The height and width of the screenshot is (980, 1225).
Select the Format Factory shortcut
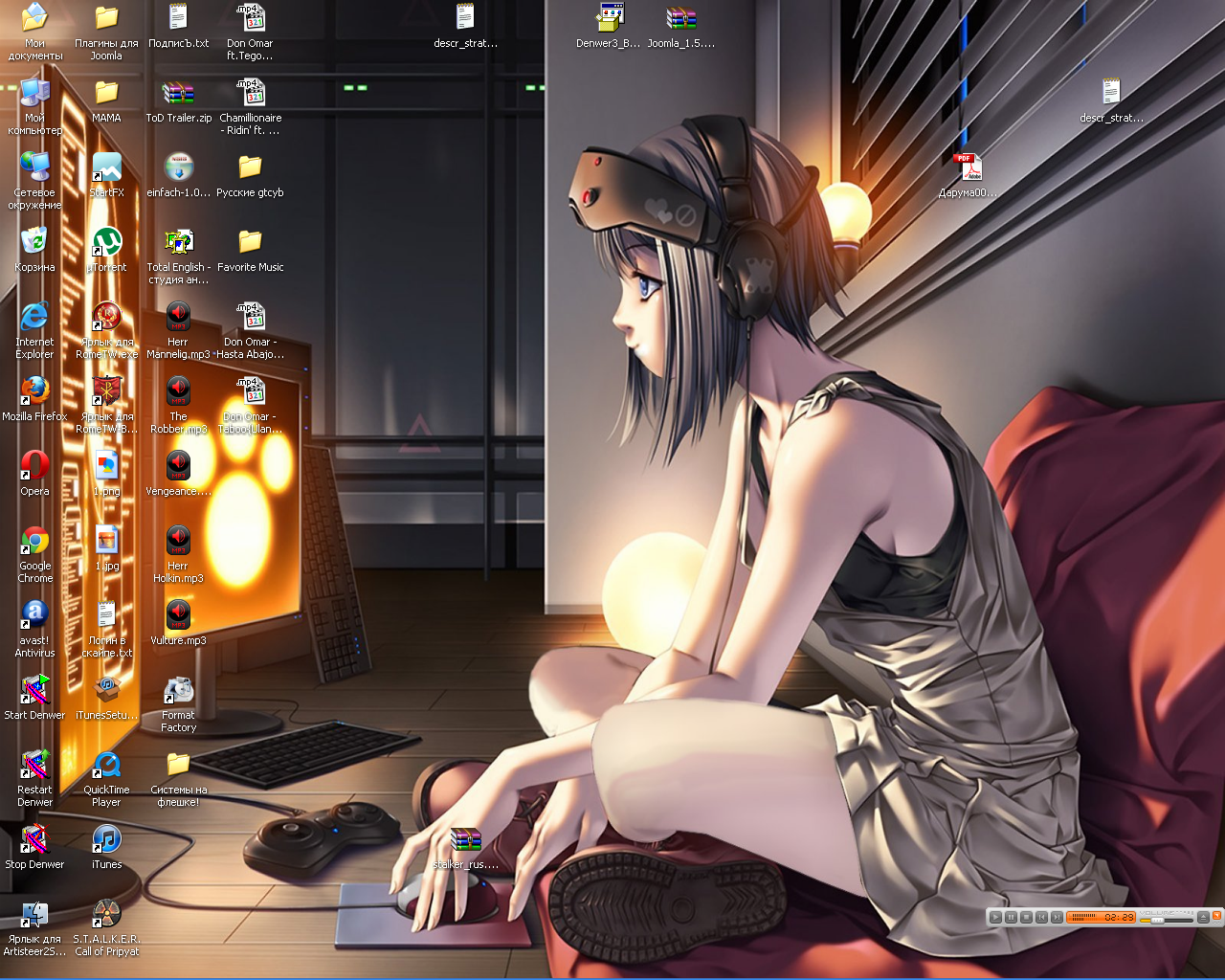(x=178, y=690)
